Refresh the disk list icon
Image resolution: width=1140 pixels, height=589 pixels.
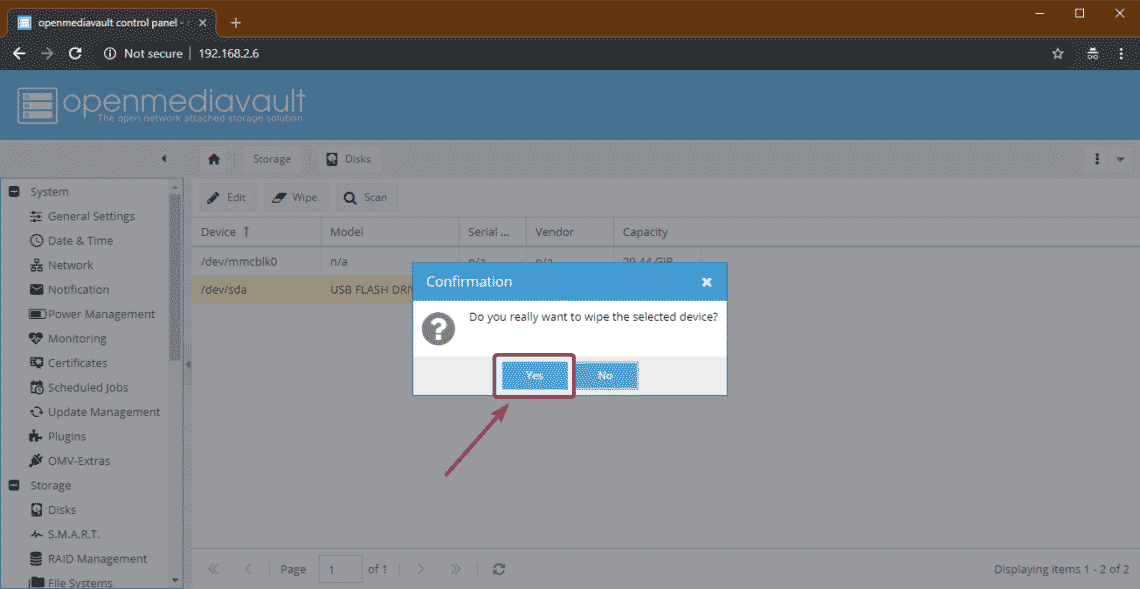(x=499, y=569)
